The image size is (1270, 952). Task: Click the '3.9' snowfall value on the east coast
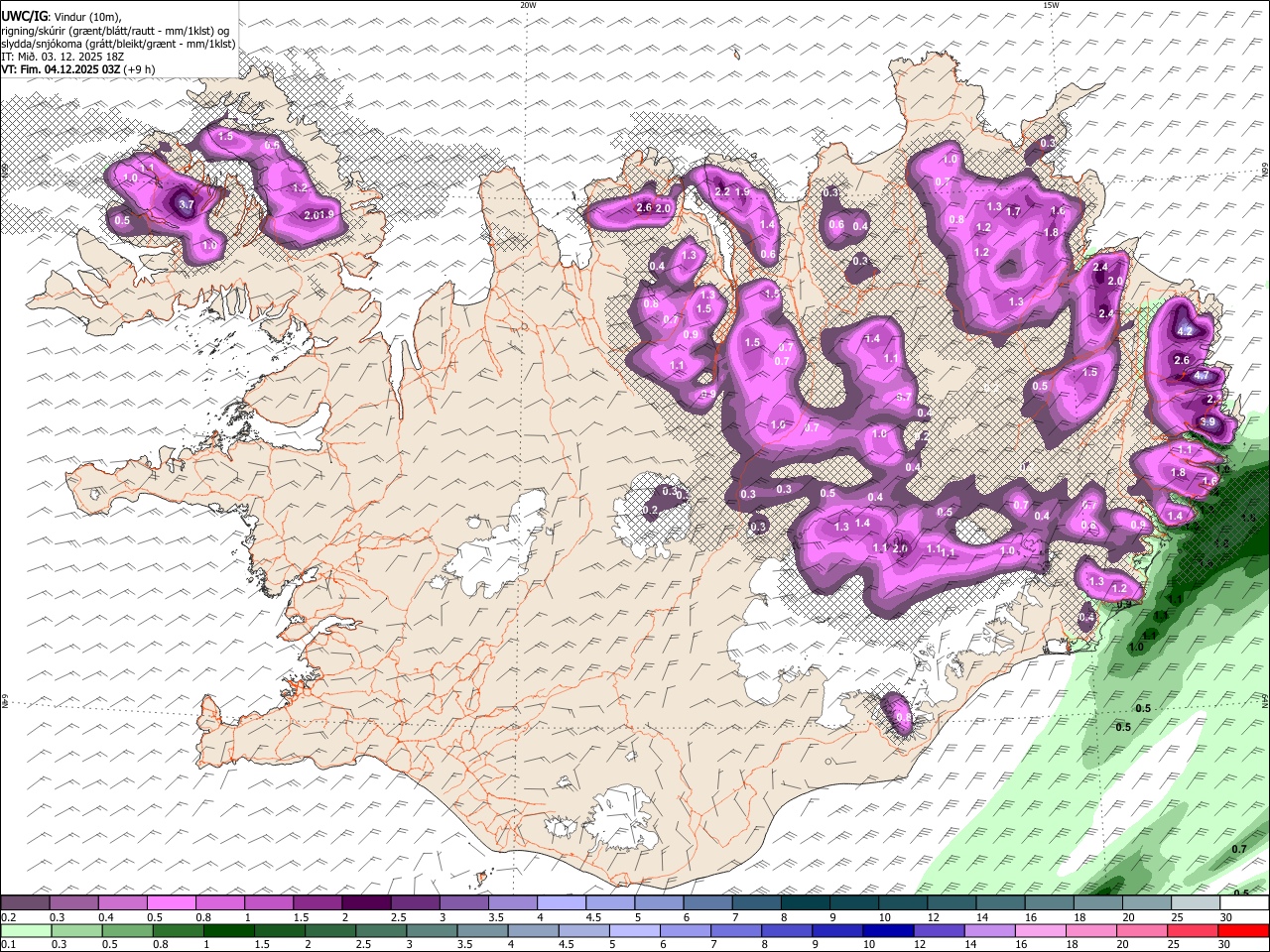[1207, 422]
